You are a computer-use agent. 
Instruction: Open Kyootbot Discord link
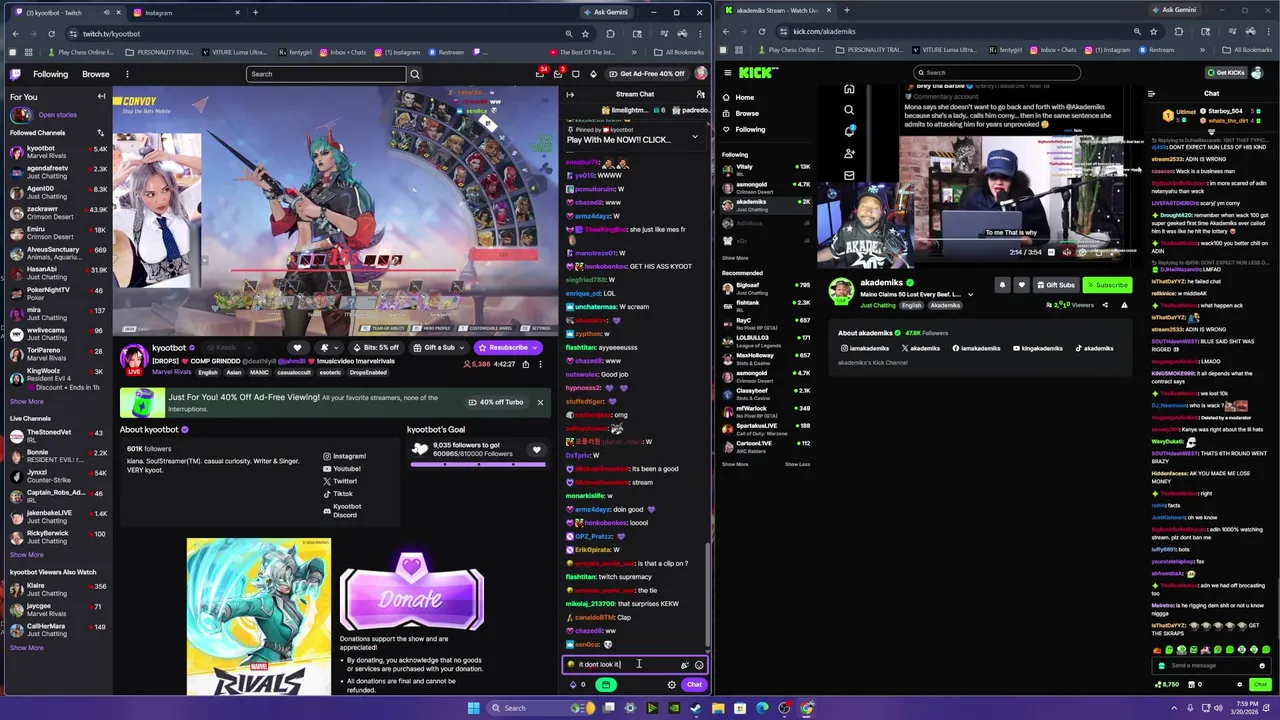click(x=341, y=510)
